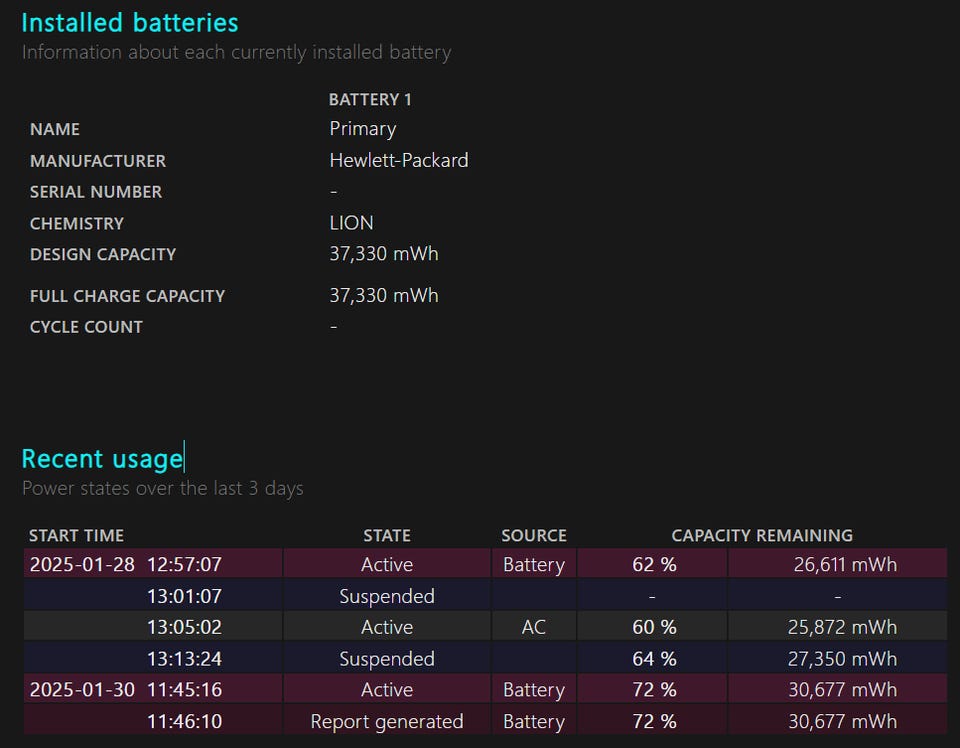Select the Report generated state cell
Screen dimensions: 960x748
tap(387, 722)
